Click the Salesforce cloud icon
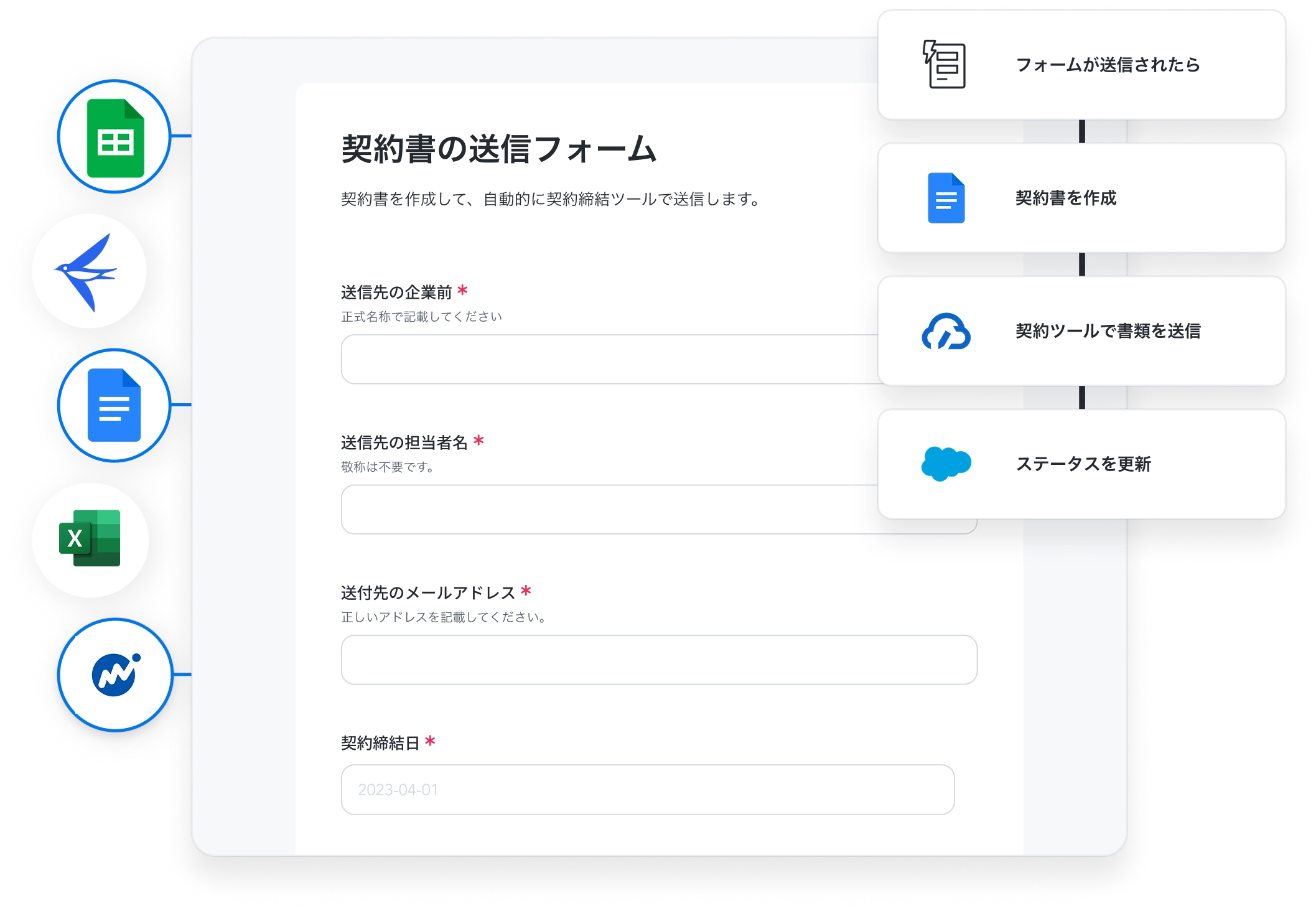The width and height of the screenshot is (1316, 906). point(946,464)
